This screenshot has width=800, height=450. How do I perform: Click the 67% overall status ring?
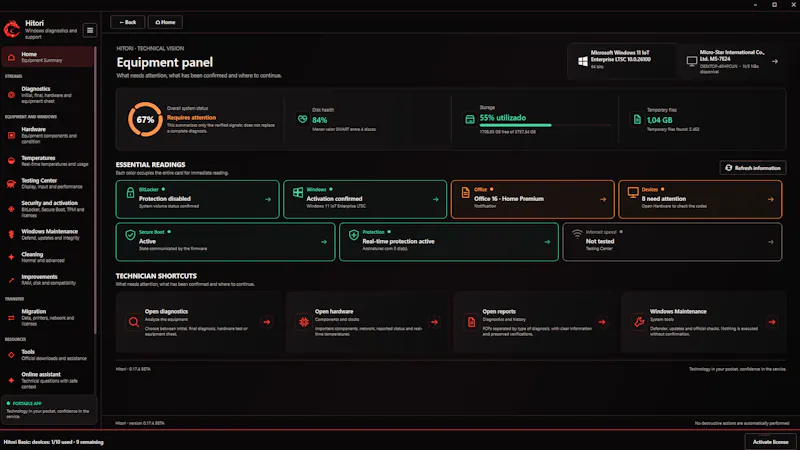click(145, 119)
